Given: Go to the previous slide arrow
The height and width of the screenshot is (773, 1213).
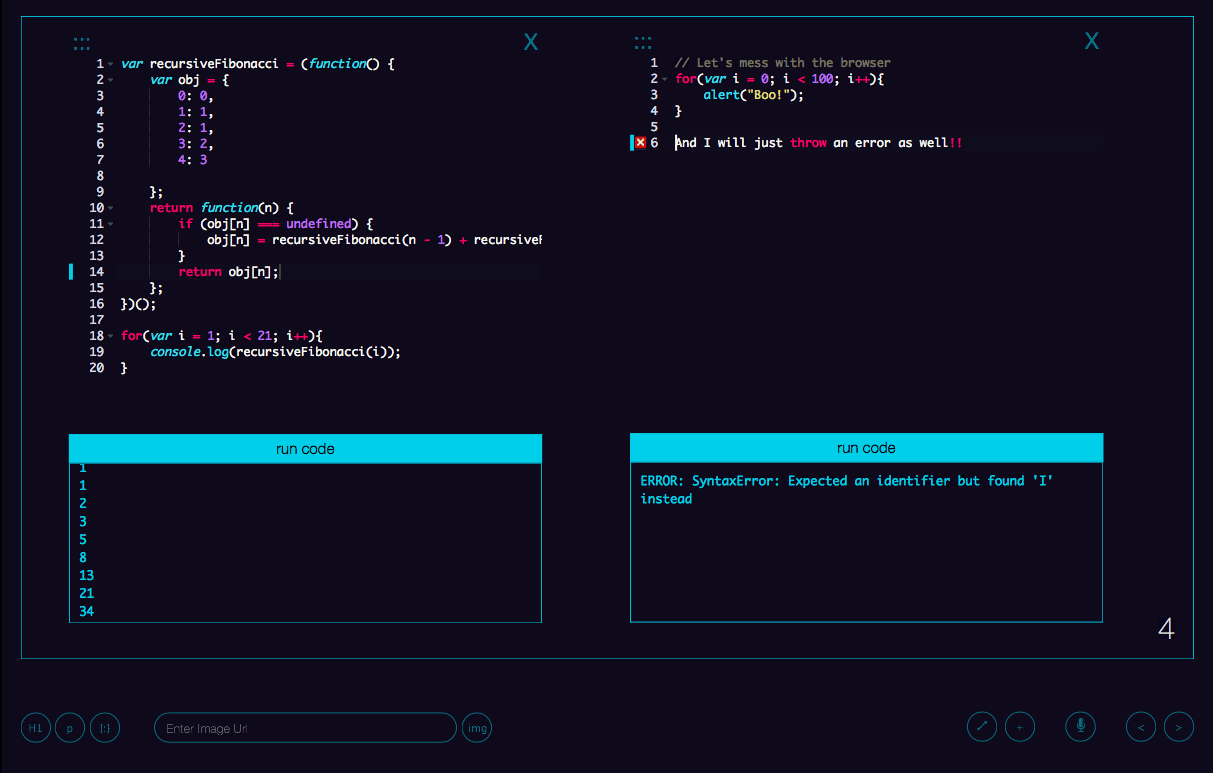Looking at the screenshot, I should [1140, 726].
